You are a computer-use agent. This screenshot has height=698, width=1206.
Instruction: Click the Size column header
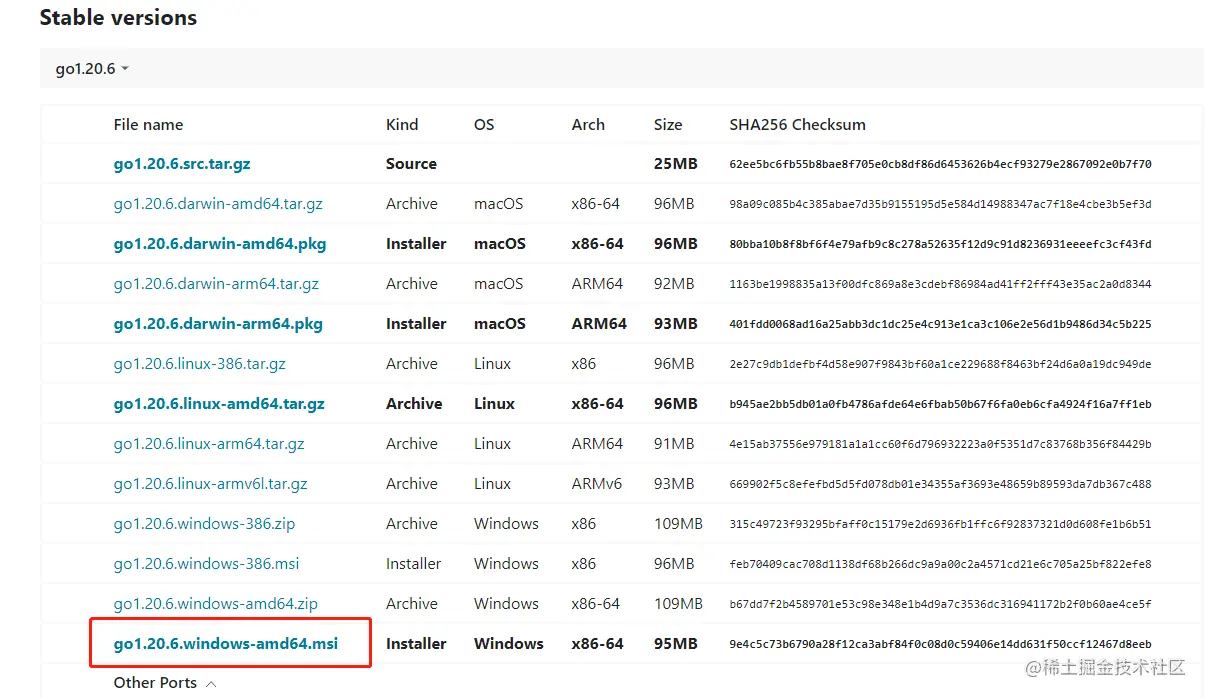pos(668,125)
